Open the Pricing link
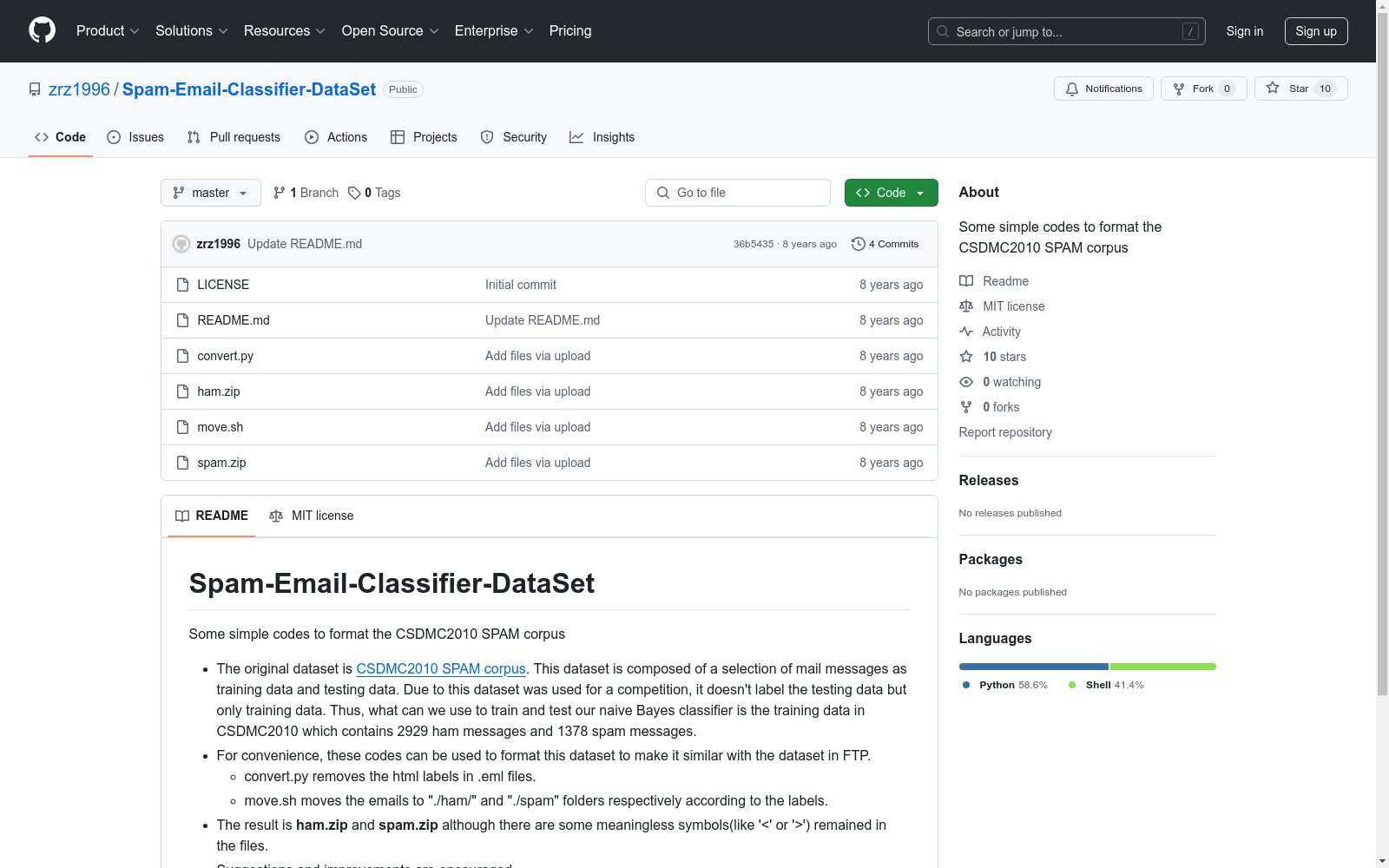 point(570,31)
